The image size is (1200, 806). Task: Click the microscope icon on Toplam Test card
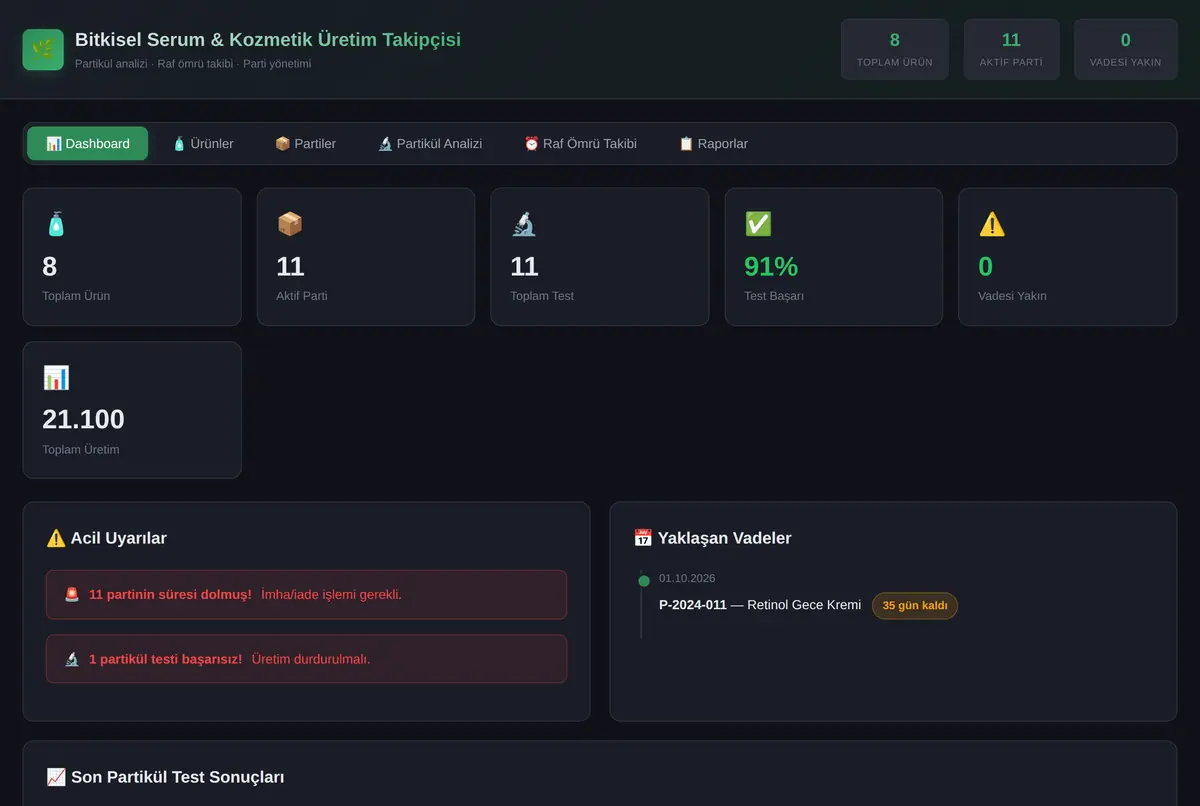523,225
